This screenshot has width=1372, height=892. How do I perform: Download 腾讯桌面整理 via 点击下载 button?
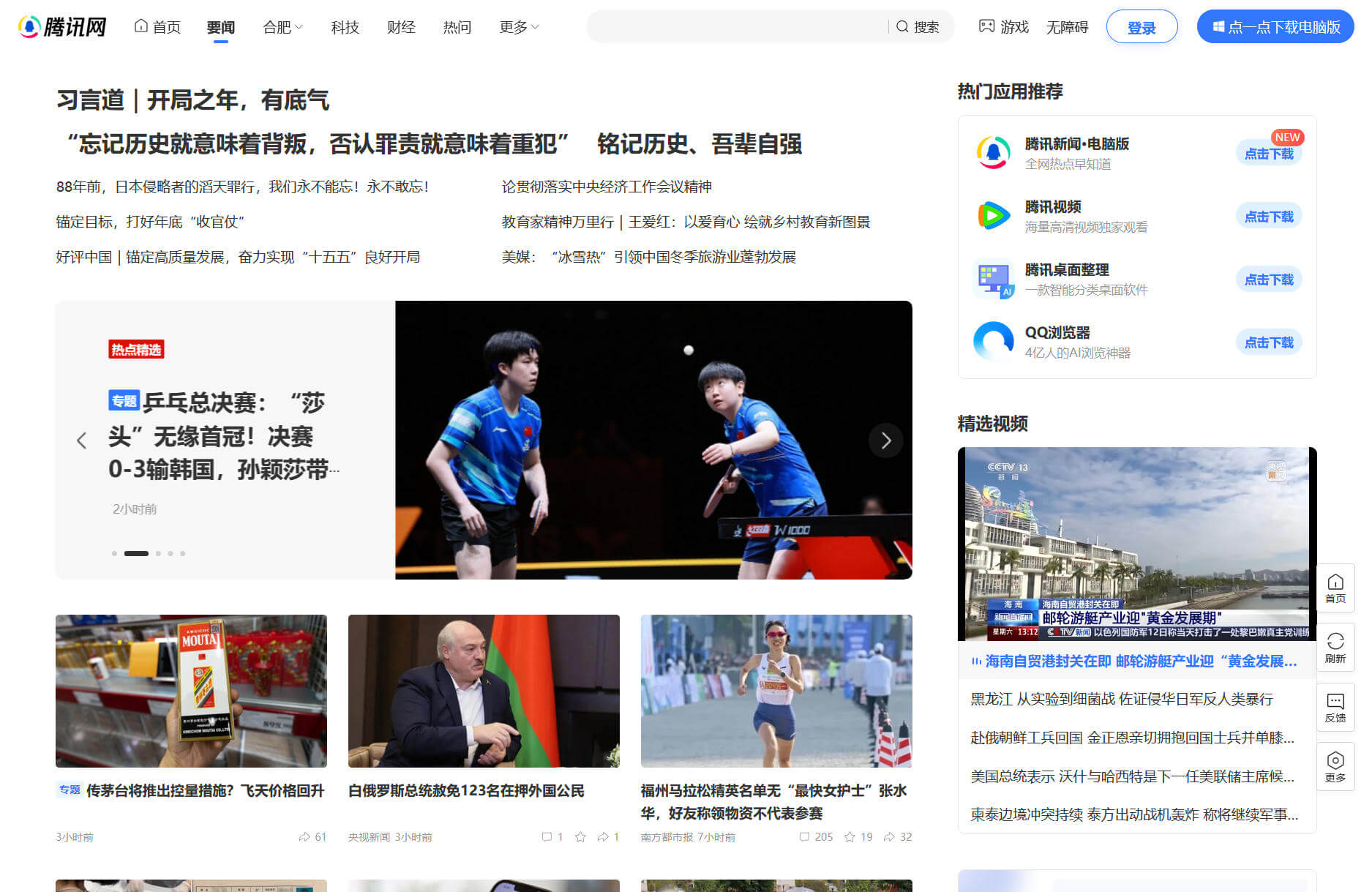(1268, 280)
